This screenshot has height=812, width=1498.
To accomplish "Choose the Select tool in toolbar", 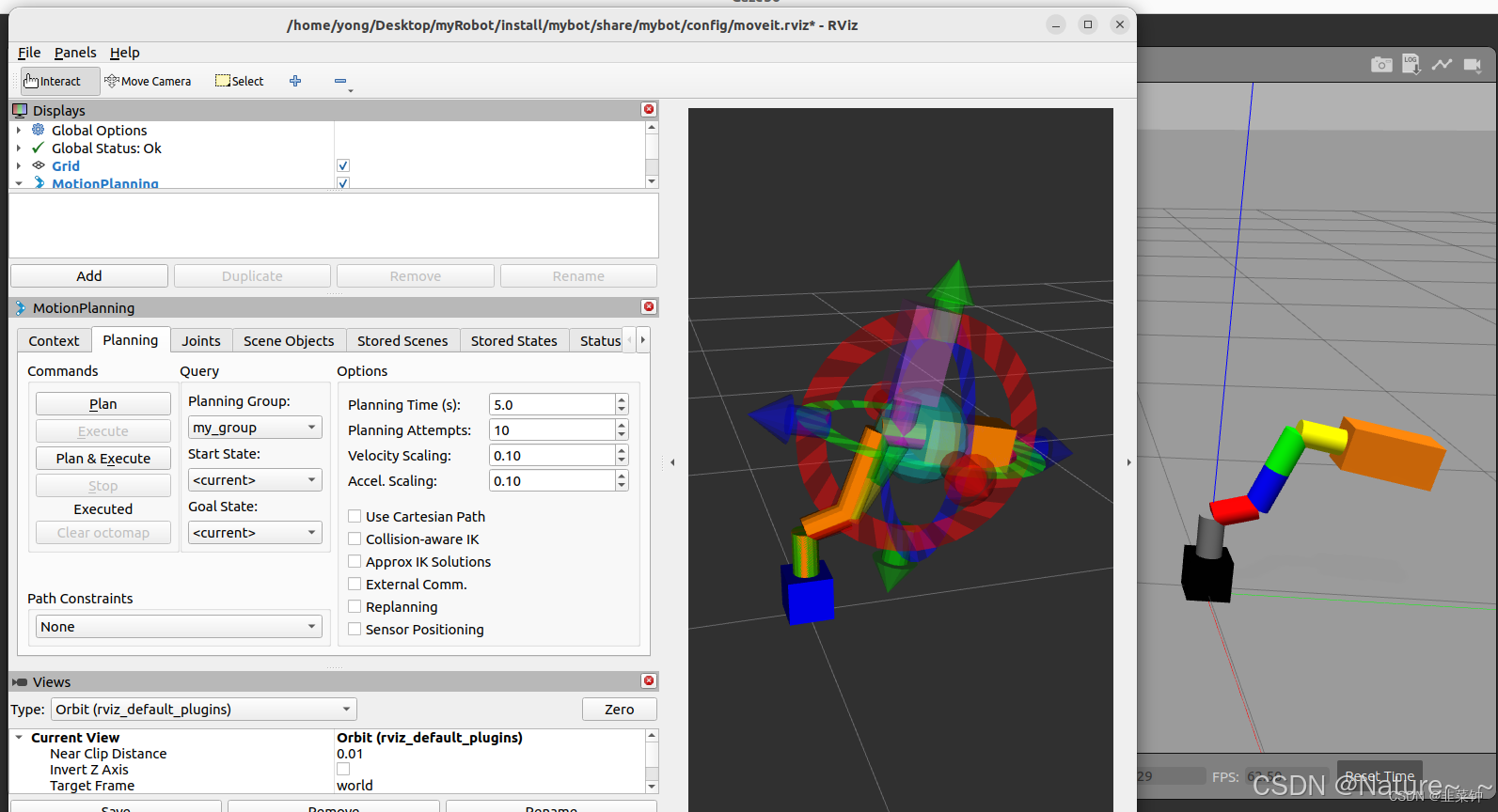I will pyautogui.click(x=239, y=81).
